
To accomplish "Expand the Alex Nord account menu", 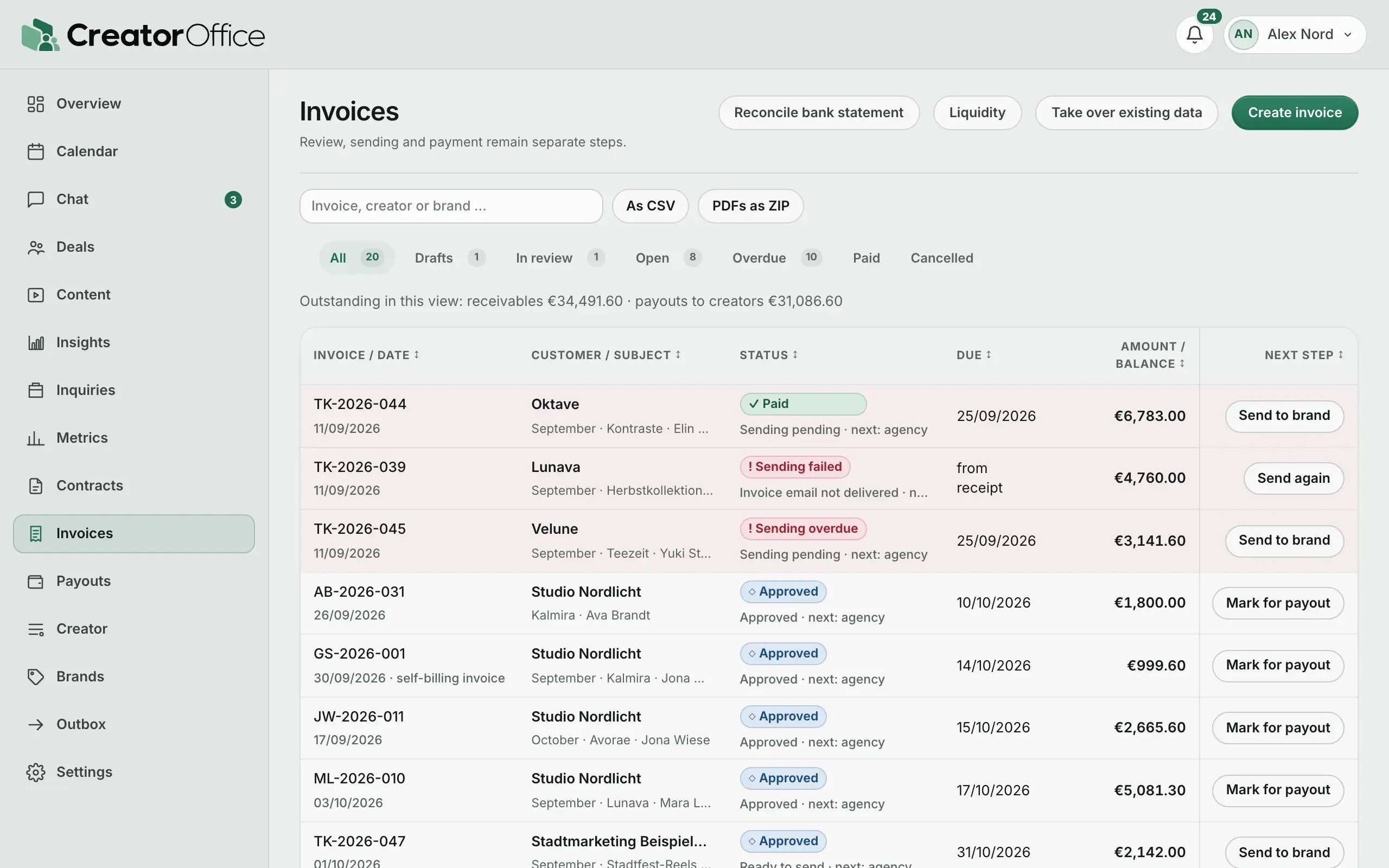I will tap(1295, 34).
